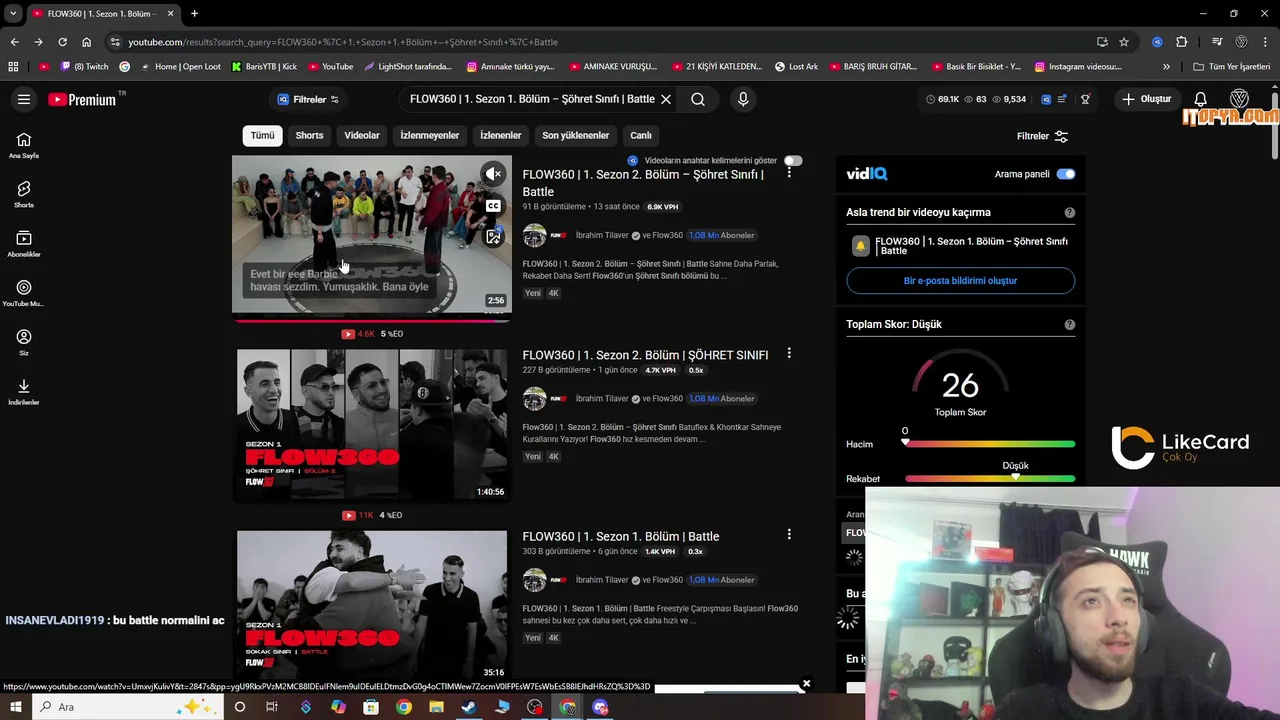Screen dimensions: 1280x720
Task: Select the Canlı filter chip
Action: click(x=640, y=135)
